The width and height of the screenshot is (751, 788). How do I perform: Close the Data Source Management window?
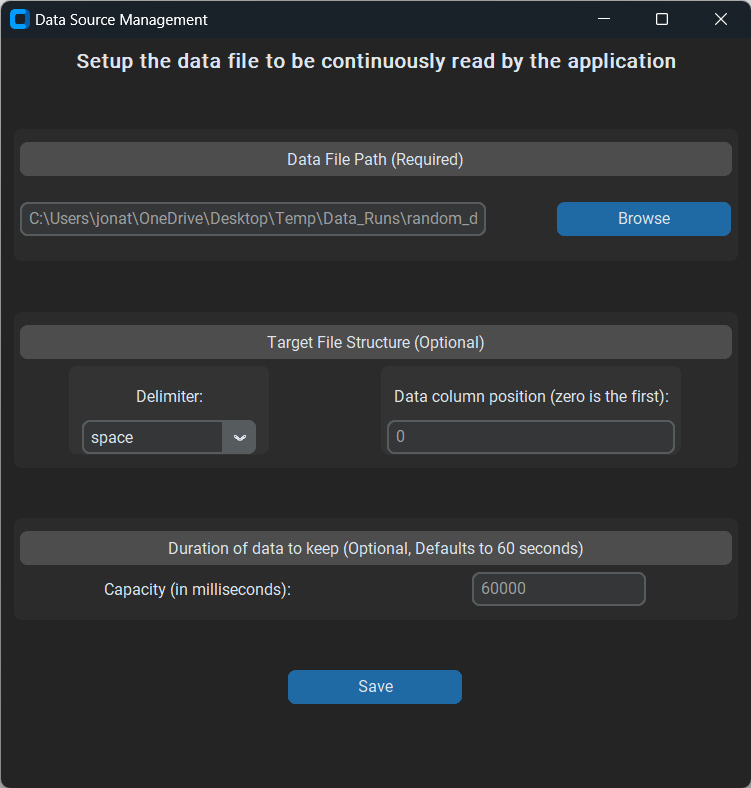(721, 19)
